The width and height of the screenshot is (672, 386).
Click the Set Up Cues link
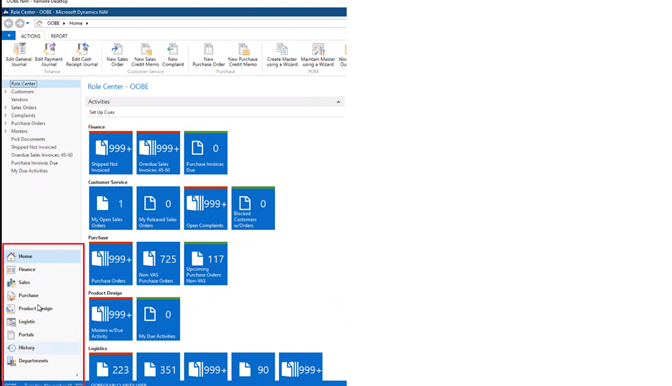pos(102,112)
